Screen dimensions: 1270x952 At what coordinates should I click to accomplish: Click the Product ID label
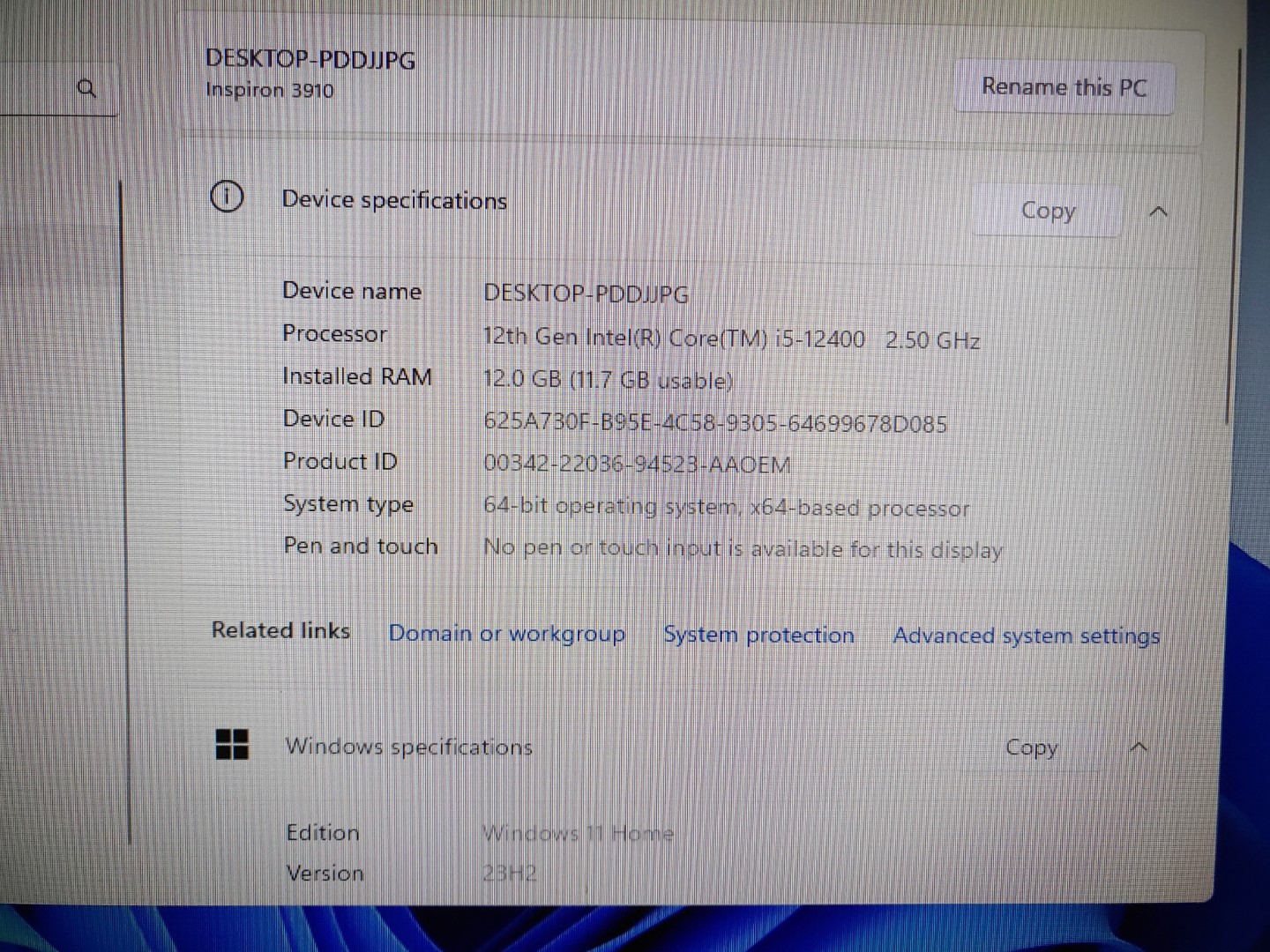click(340, 461)
